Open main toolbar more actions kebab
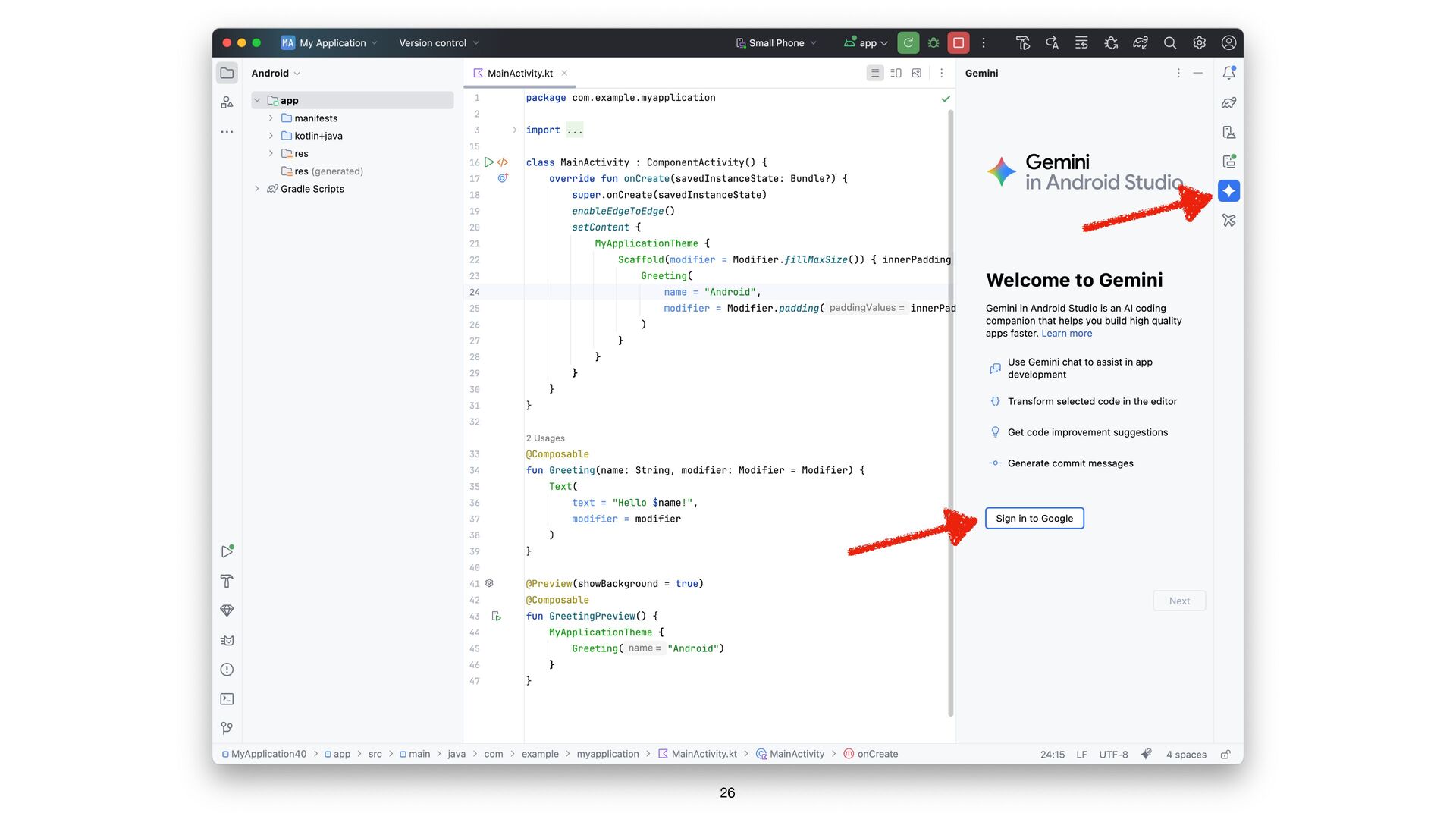The height and width of the screenshot is (819, 1456). click(x=984, y=43)
